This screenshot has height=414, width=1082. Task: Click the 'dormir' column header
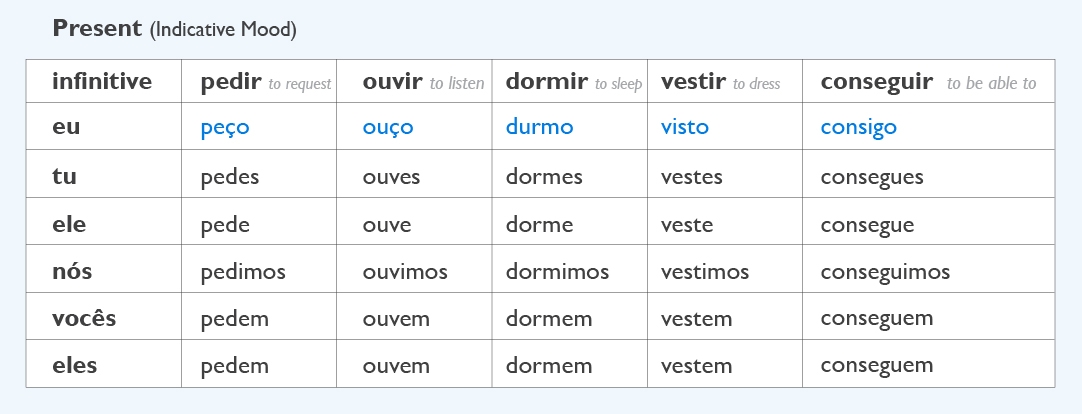(547, 82)
